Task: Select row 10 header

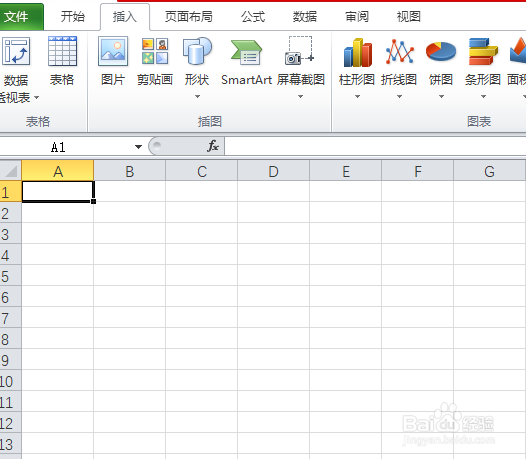Action: pyautogui.click(x=10, y=381)
